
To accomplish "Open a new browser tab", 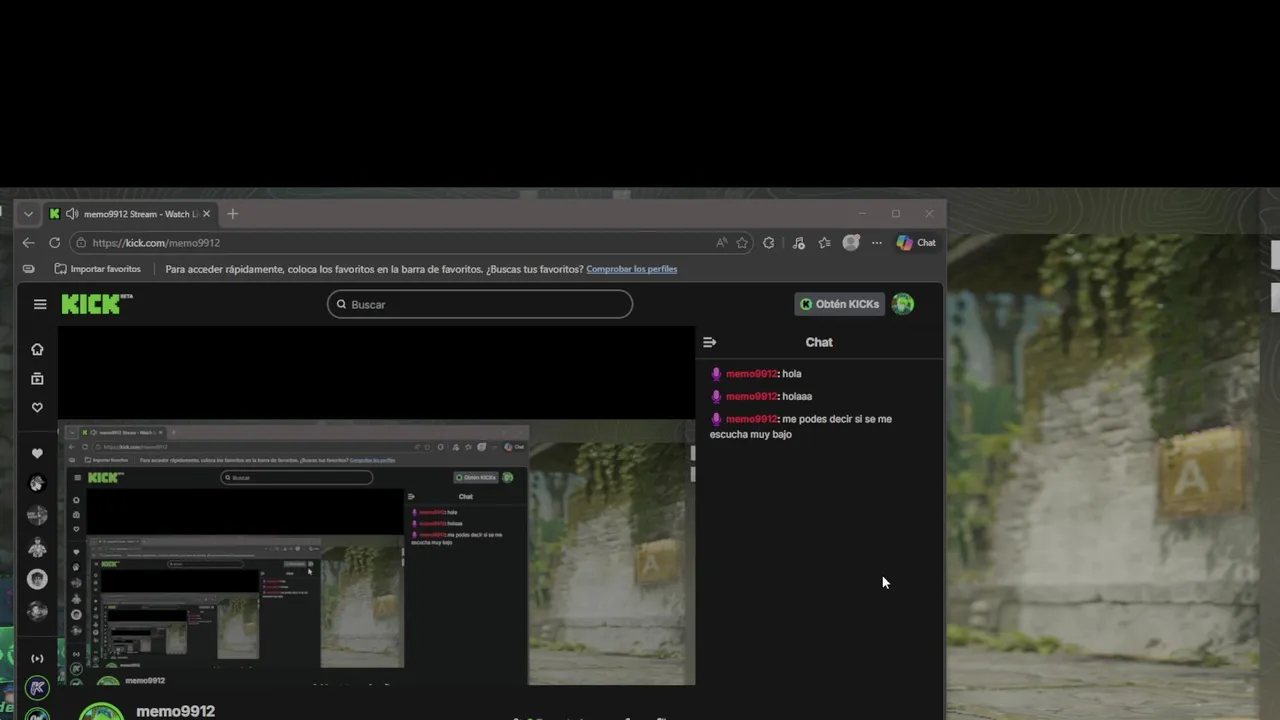I will coord(232,214).
